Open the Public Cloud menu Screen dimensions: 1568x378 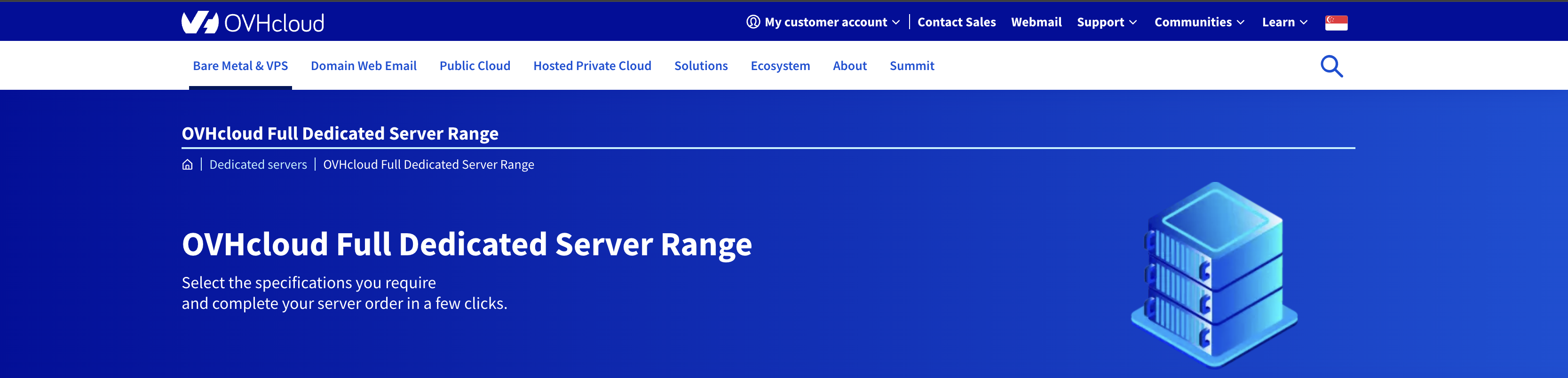pos(475,66)
